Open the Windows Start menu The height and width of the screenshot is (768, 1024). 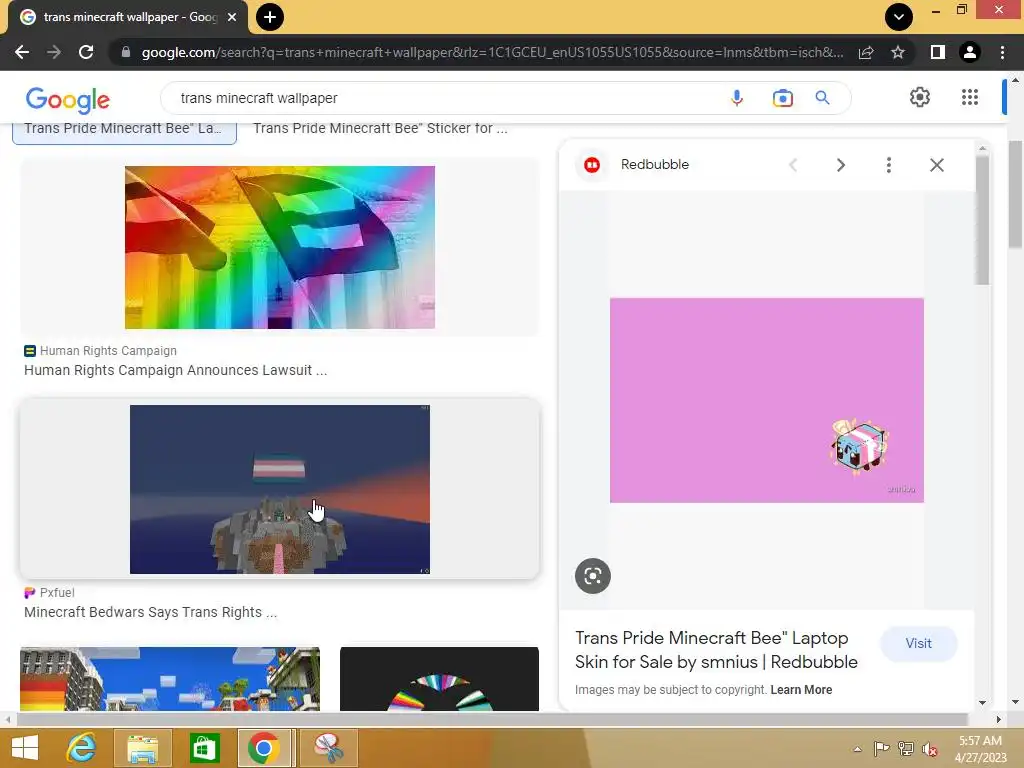pyautogui.click(x=25, y=748)
